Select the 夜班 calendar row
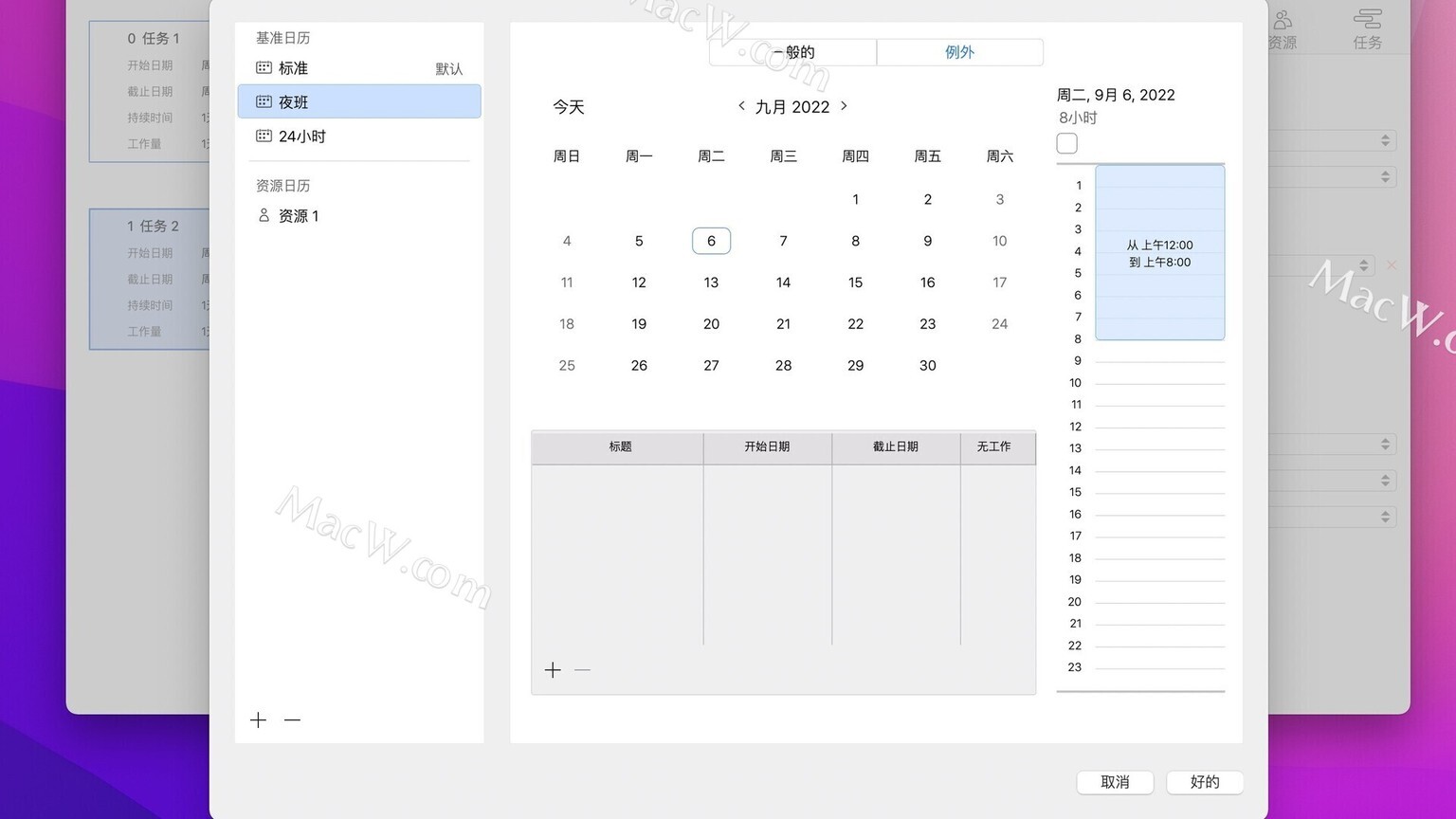Viewport: 1456px width, 819px height. point(359,101)
